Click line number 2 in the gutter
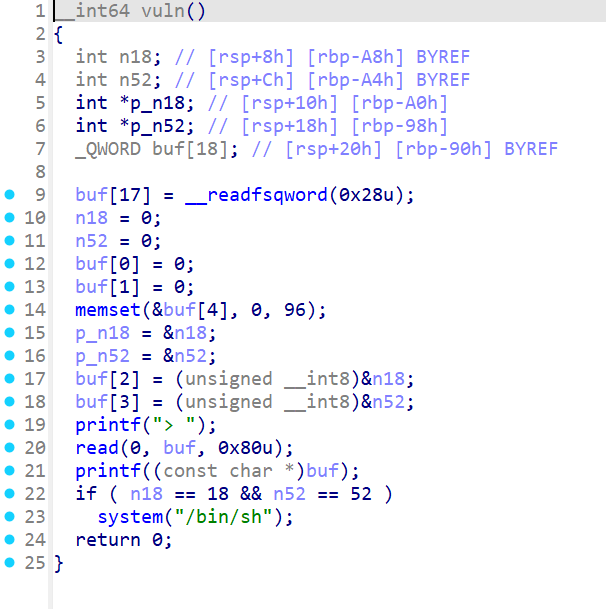Screen dimensions: 606x609 40,34
